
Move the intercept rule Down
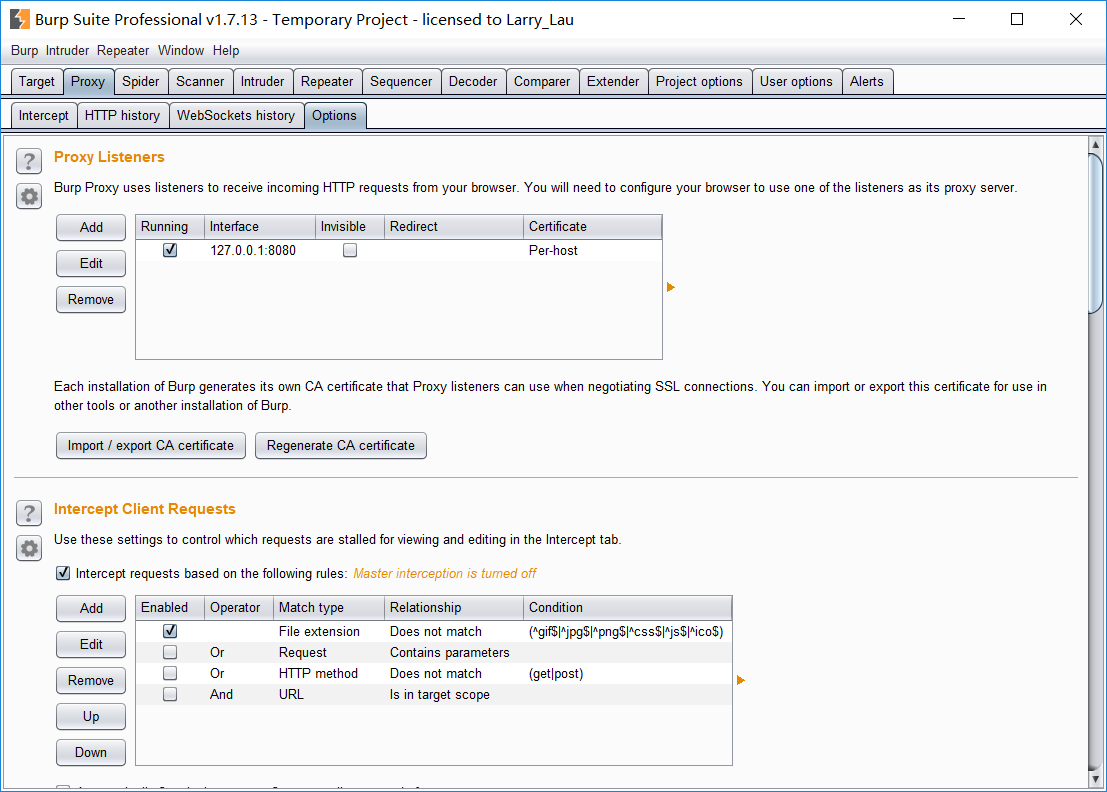[91, 752]
